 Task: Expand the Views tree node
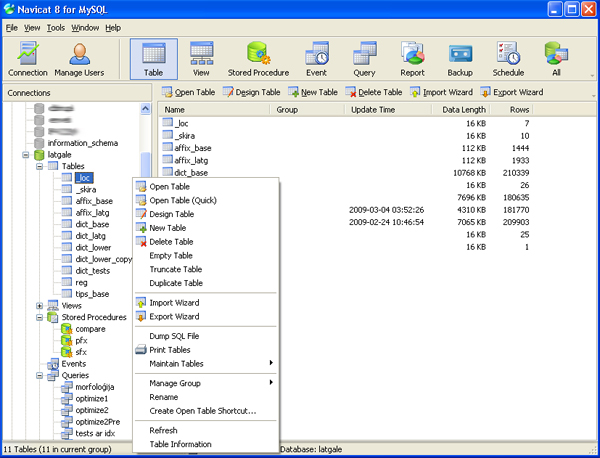(x=39, y=306)
